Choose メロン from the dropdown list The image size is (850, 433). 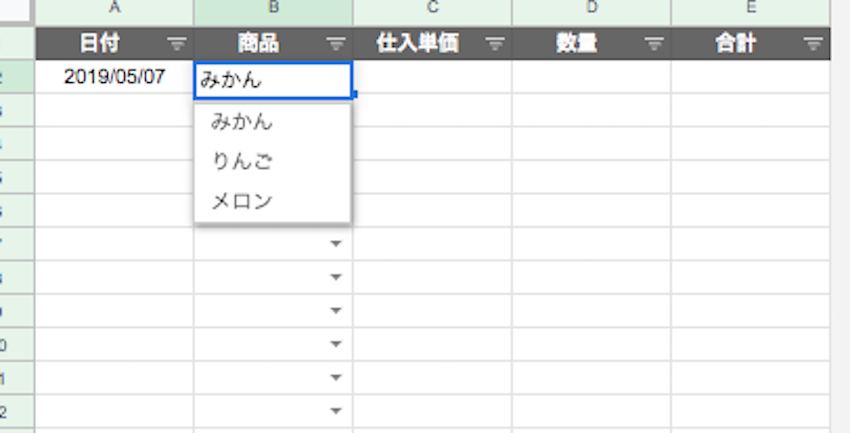point(242,201)
